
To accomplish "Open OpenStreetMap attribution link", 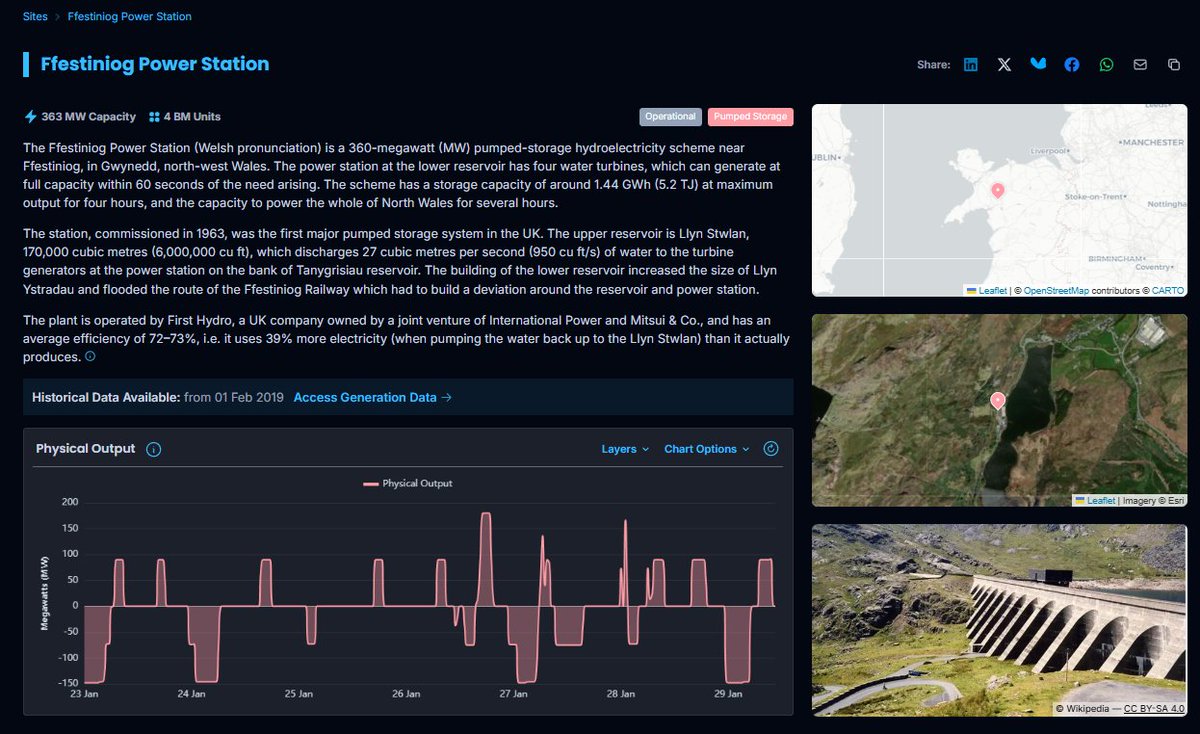I will 1056,290.
